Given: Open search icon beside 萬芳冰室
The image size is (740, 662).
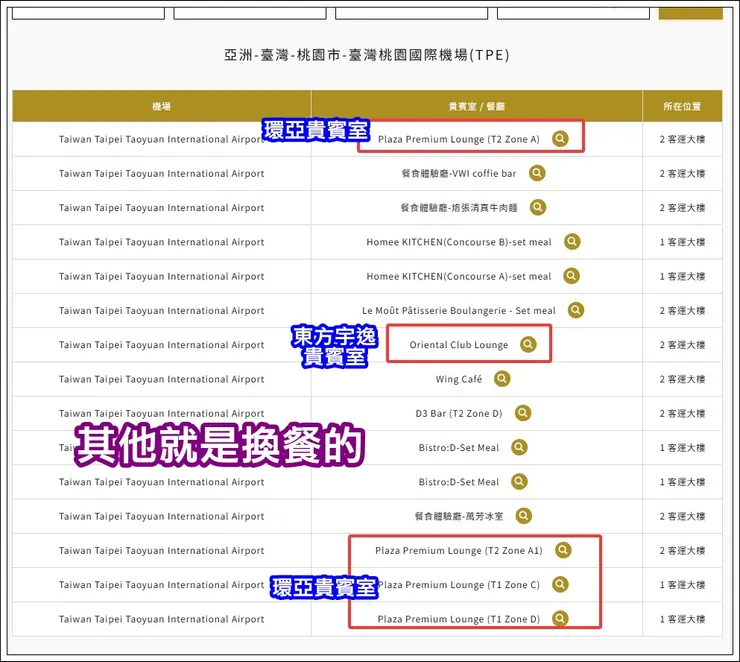Looking at the screenshot, I should click(523, 516).
